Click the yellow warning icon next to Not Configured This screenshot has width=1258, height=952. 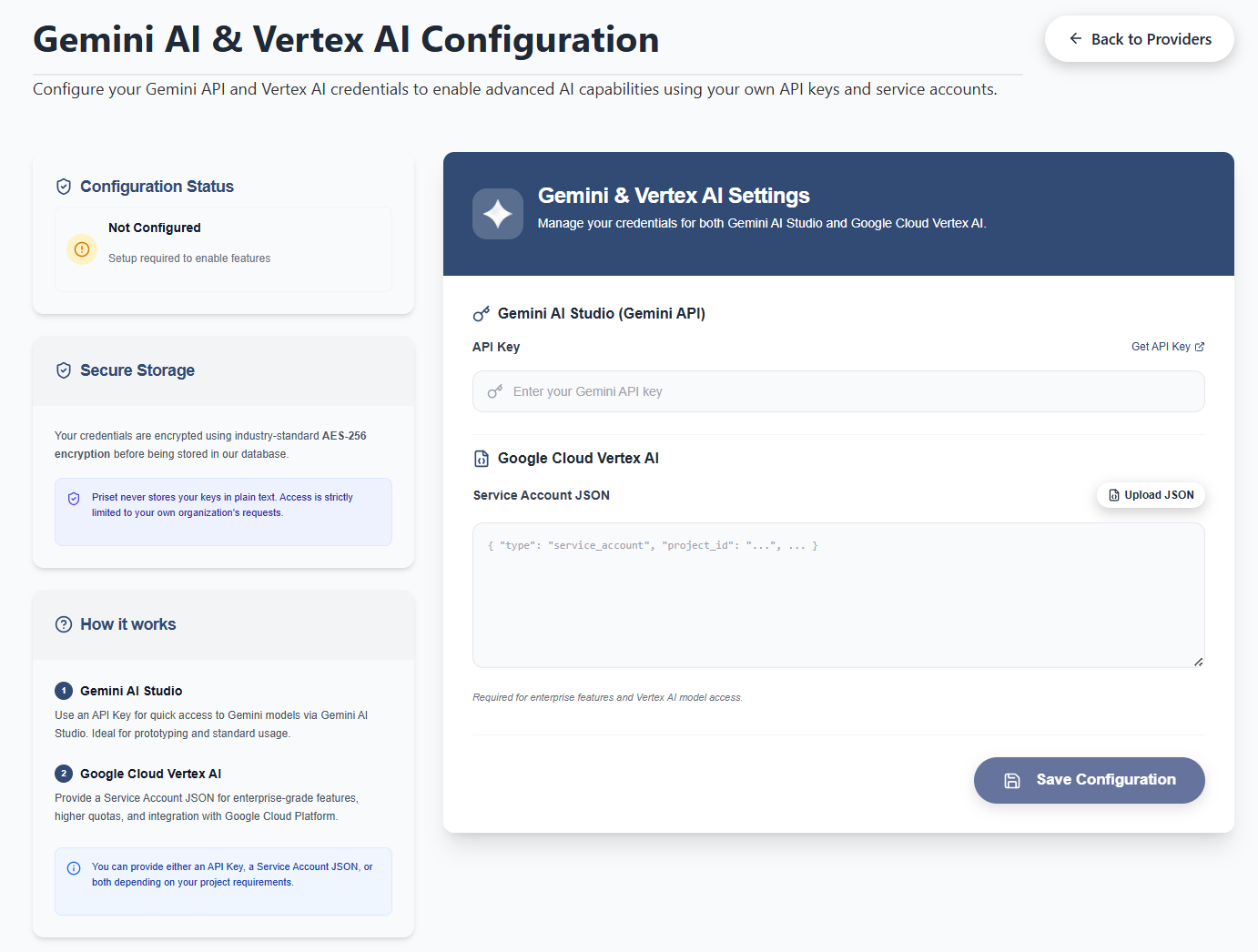point(82,248)
